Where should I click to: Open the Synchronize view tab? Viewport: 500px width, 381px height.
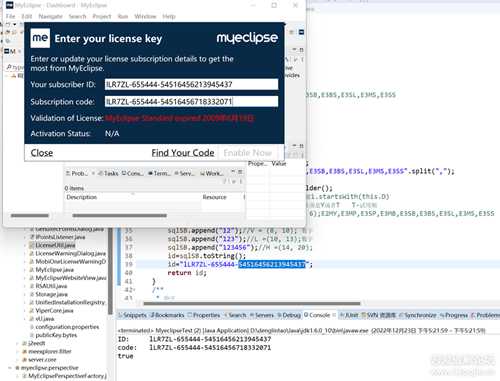418,315
